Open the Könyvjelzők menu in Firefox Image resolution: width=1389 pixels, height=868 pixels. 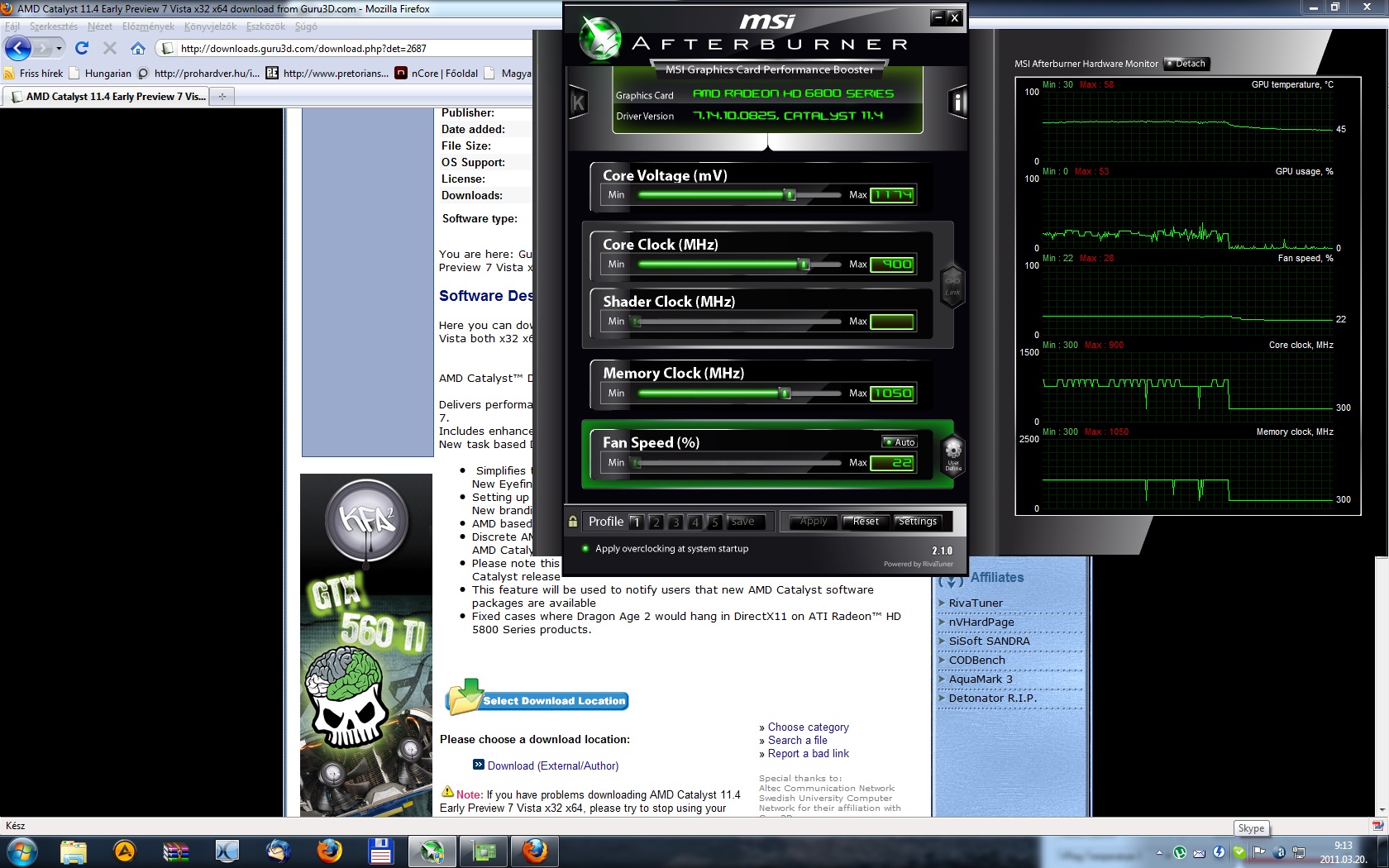pos(210,26)
